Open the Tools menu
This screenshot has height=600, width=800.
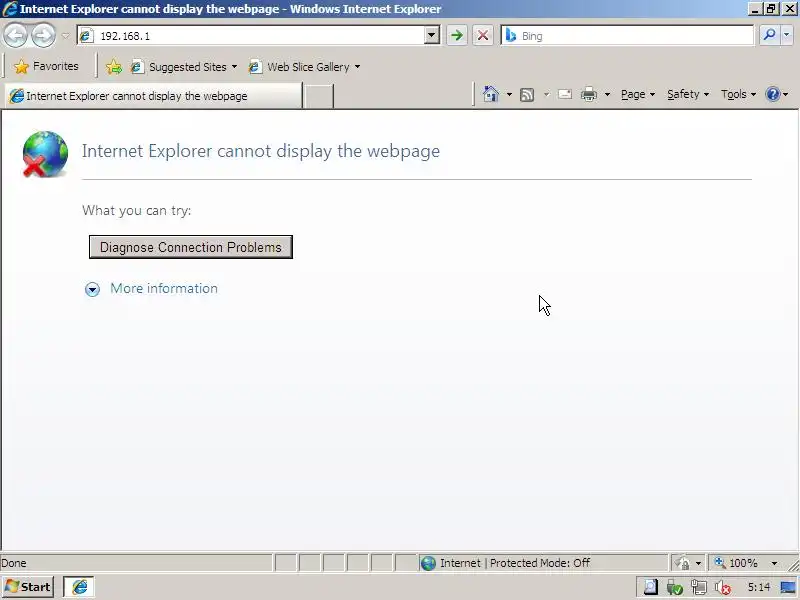point(738,94)
